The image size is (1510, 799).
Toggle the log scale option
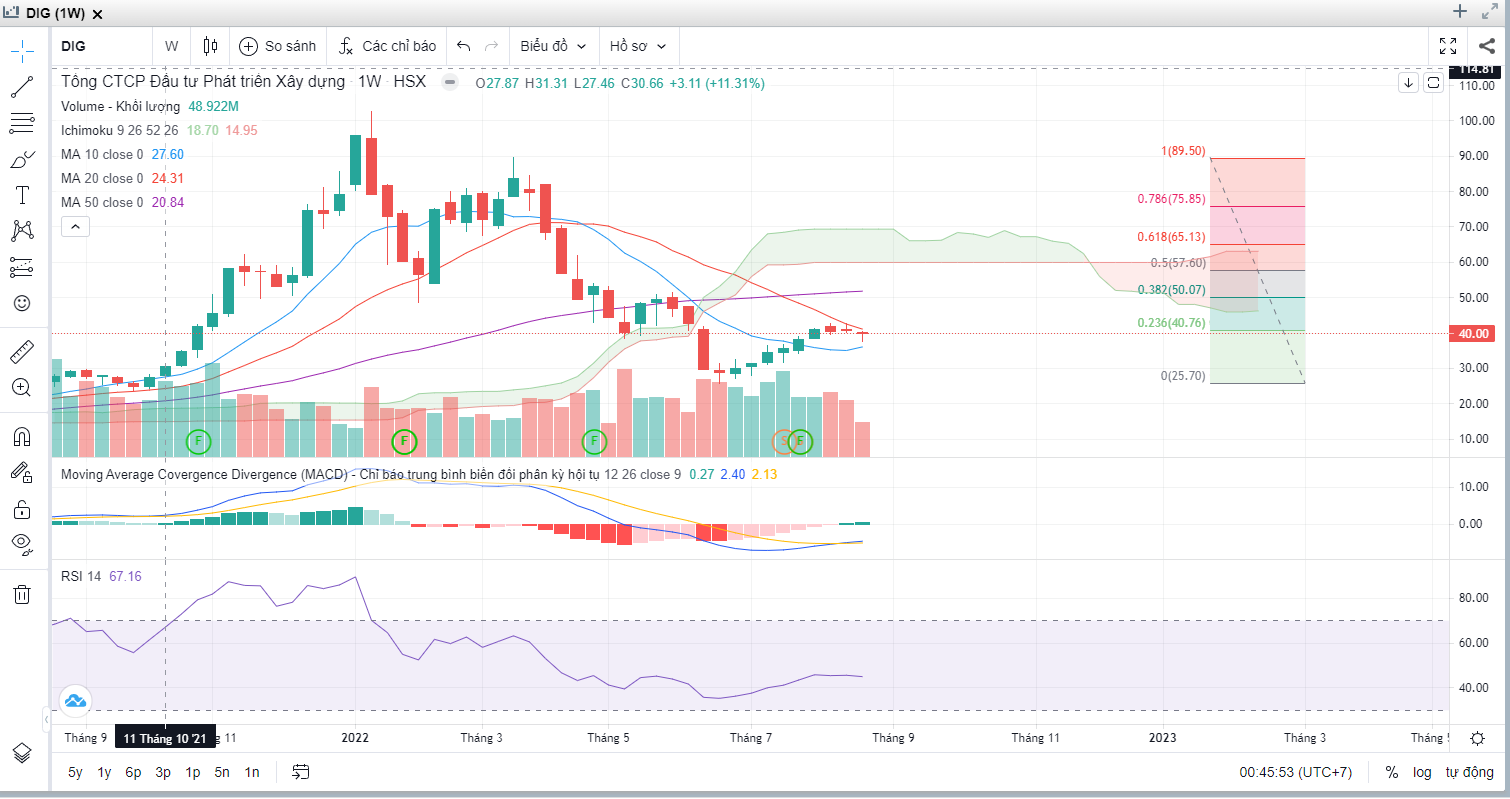pos(1422,772)
